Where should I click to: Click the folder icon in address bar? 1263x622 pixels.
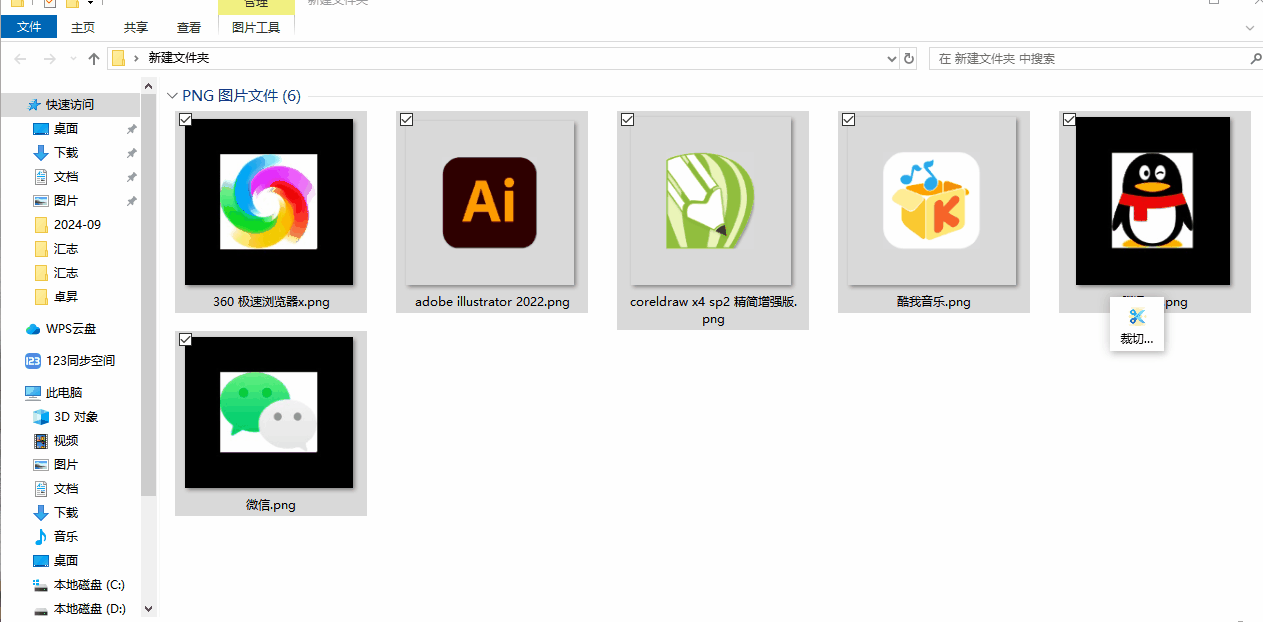[119, 58]
